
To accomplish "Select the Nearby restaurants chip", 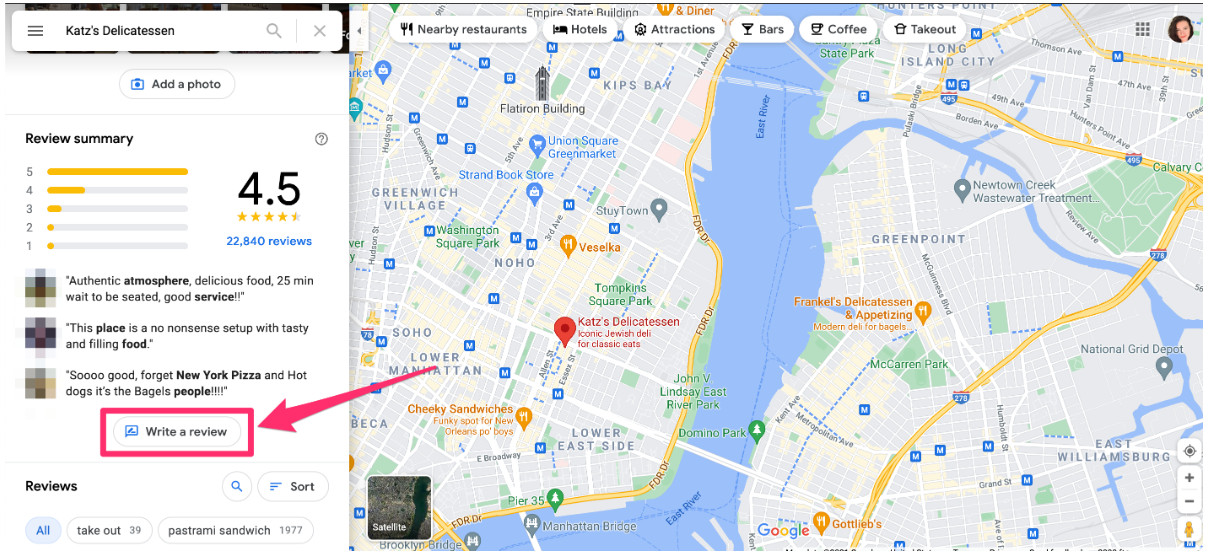I will tap(463, 29).
